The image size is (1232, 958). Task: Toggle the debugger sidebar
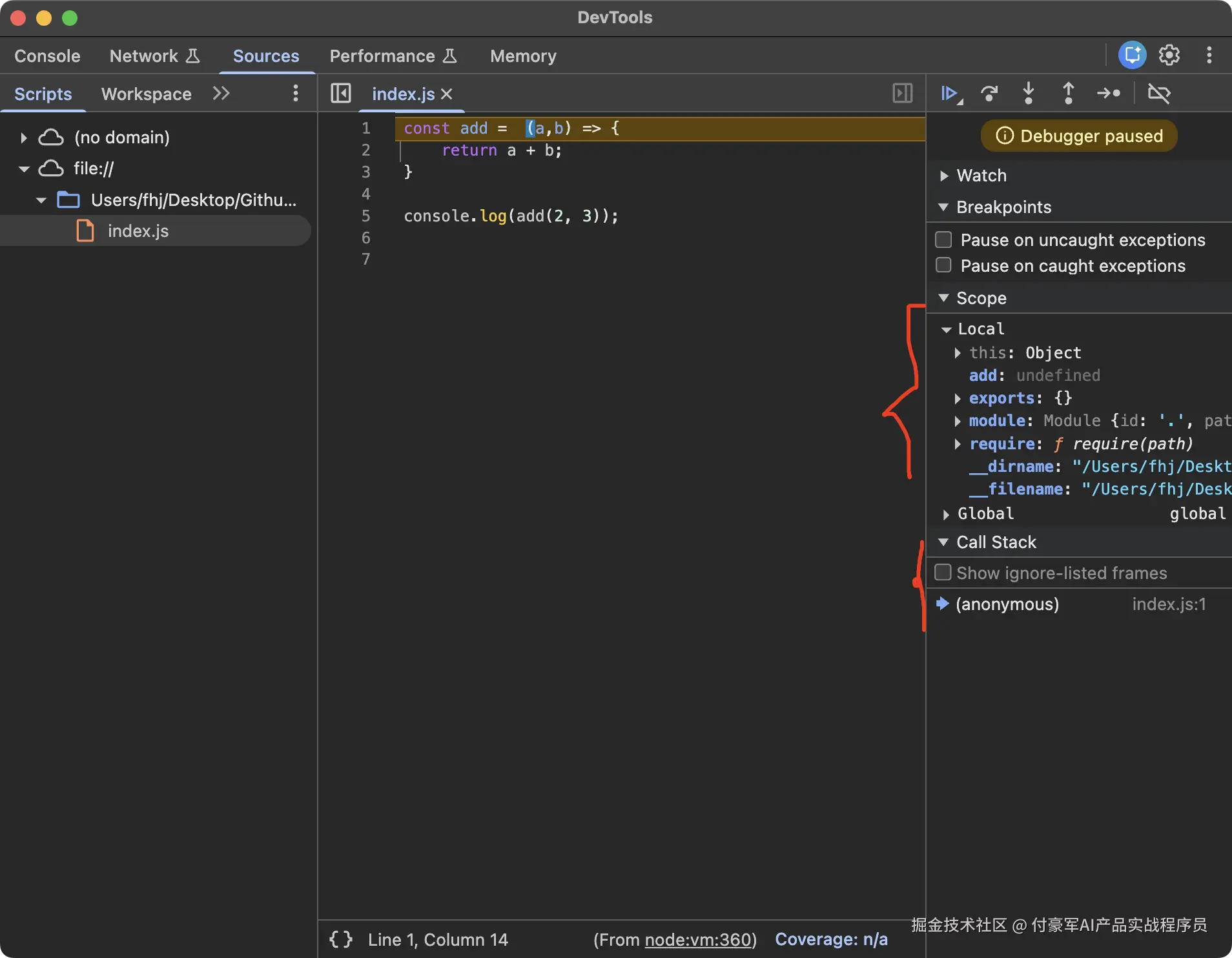(902, 94)
